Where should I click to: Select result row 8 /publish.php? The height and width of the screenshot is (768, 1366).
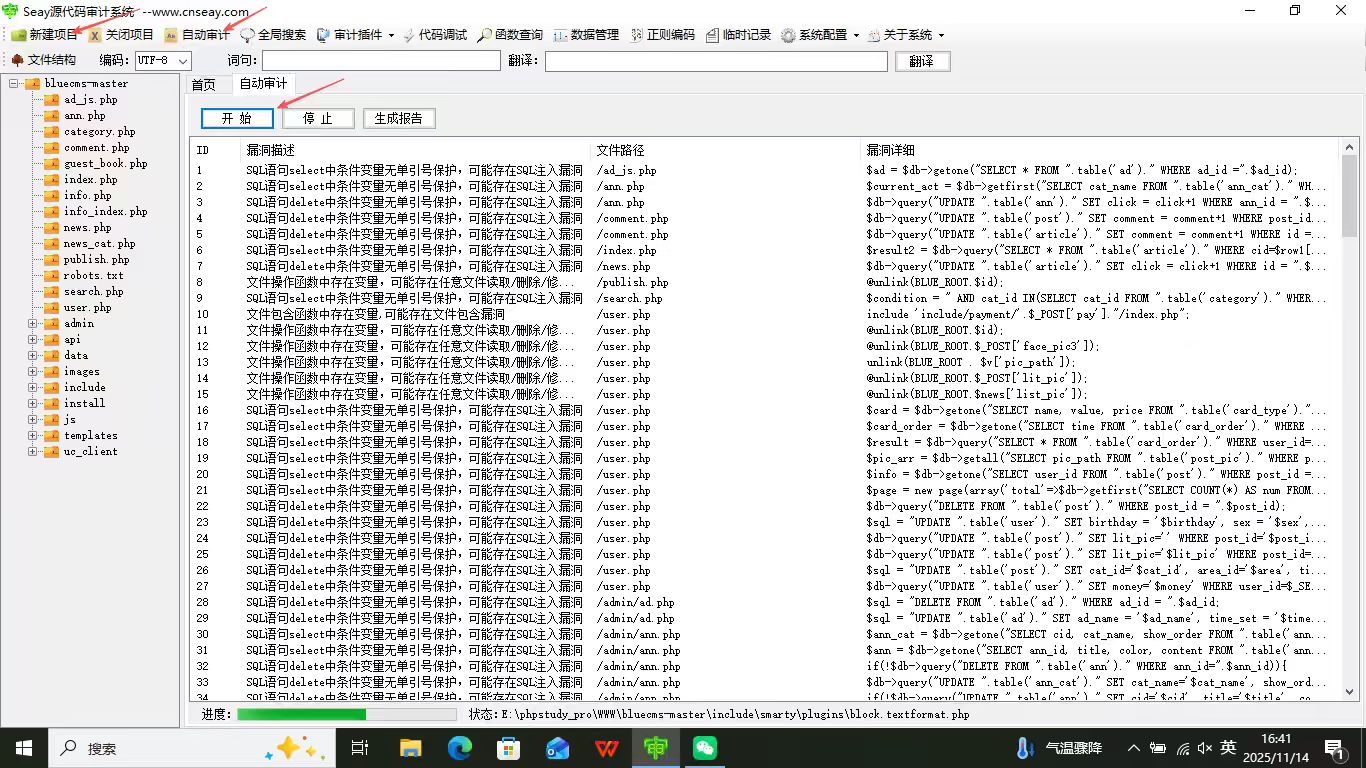point(763,282)
